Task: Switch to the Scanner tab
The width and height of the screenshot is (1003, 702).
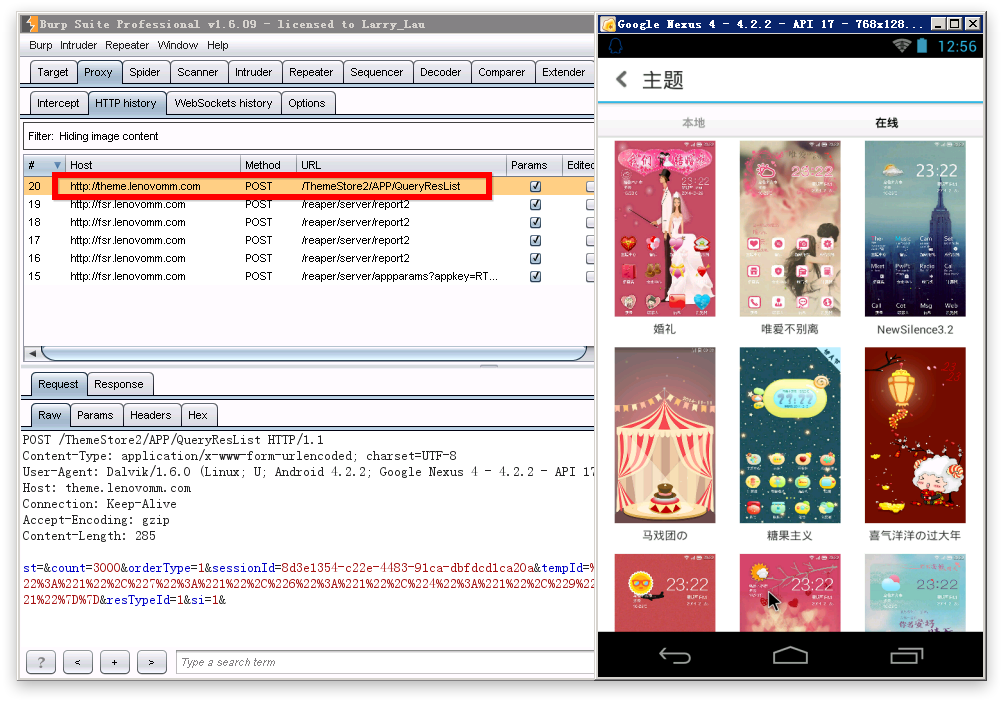Action: (x=198, y=72)
